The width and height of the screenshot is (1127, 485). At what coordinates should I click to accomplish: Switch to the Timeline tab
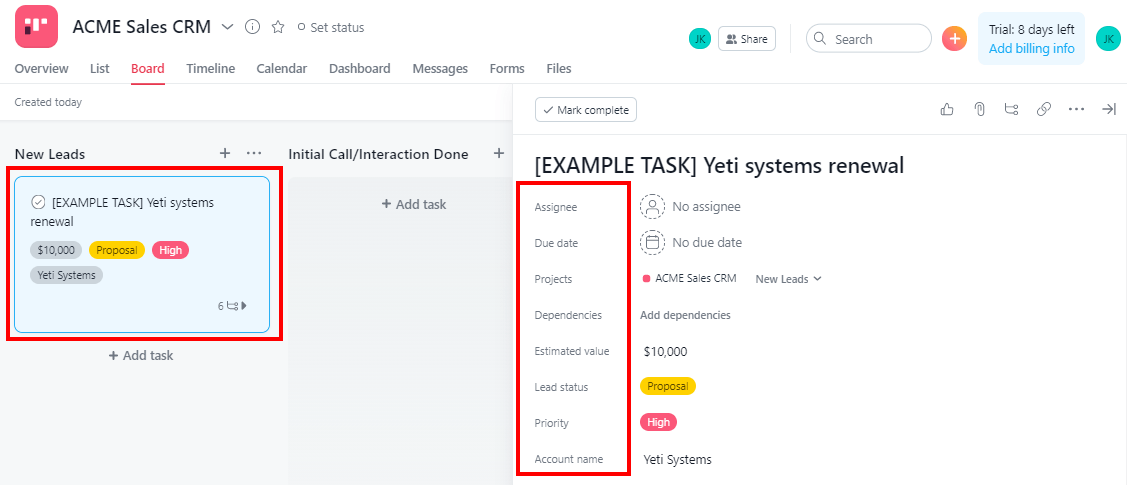click(x=211, y=69)
